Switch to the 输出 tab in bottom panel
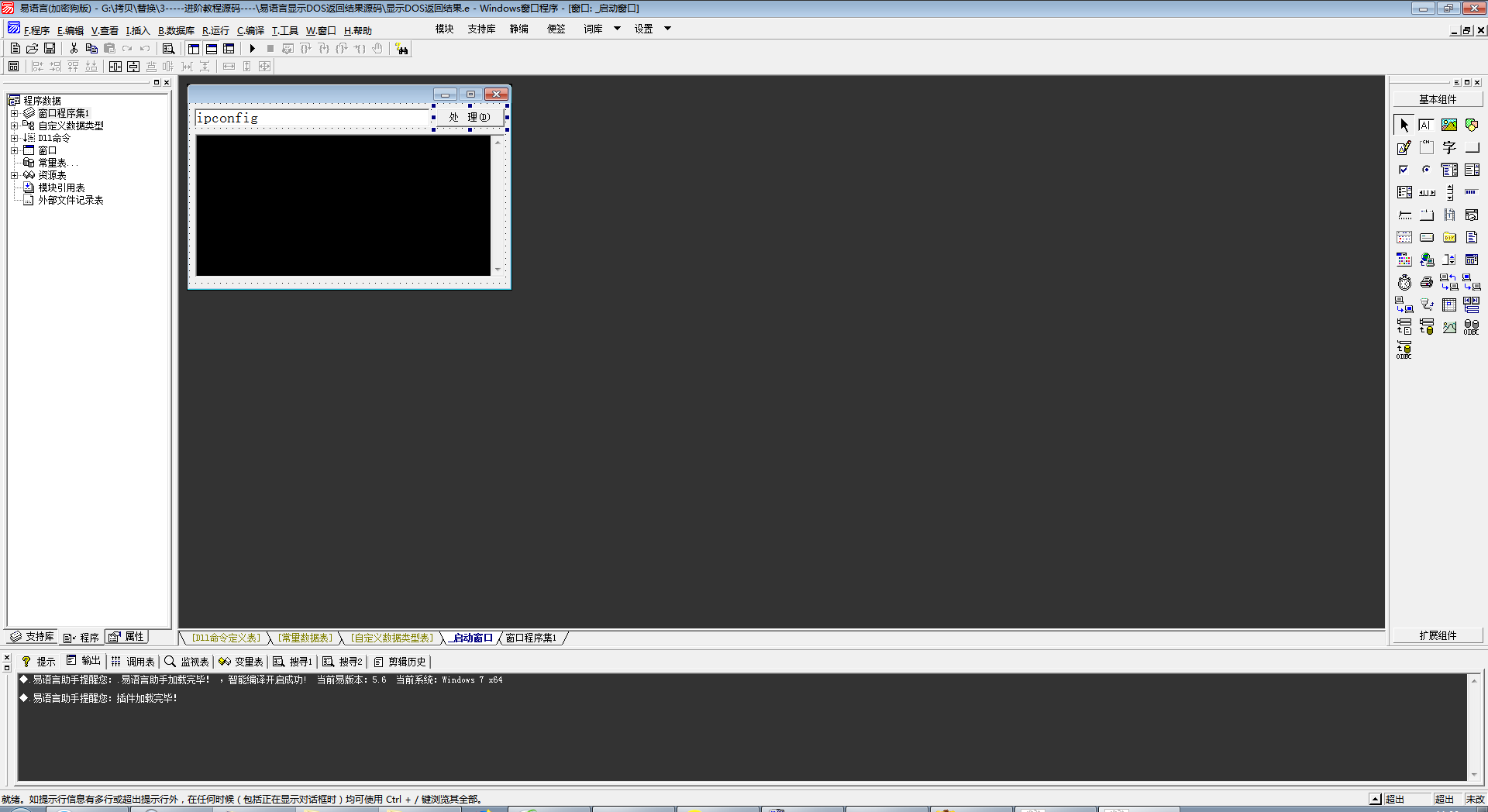Viewport: 1488px width, 812px height. (x=84, y=661)
